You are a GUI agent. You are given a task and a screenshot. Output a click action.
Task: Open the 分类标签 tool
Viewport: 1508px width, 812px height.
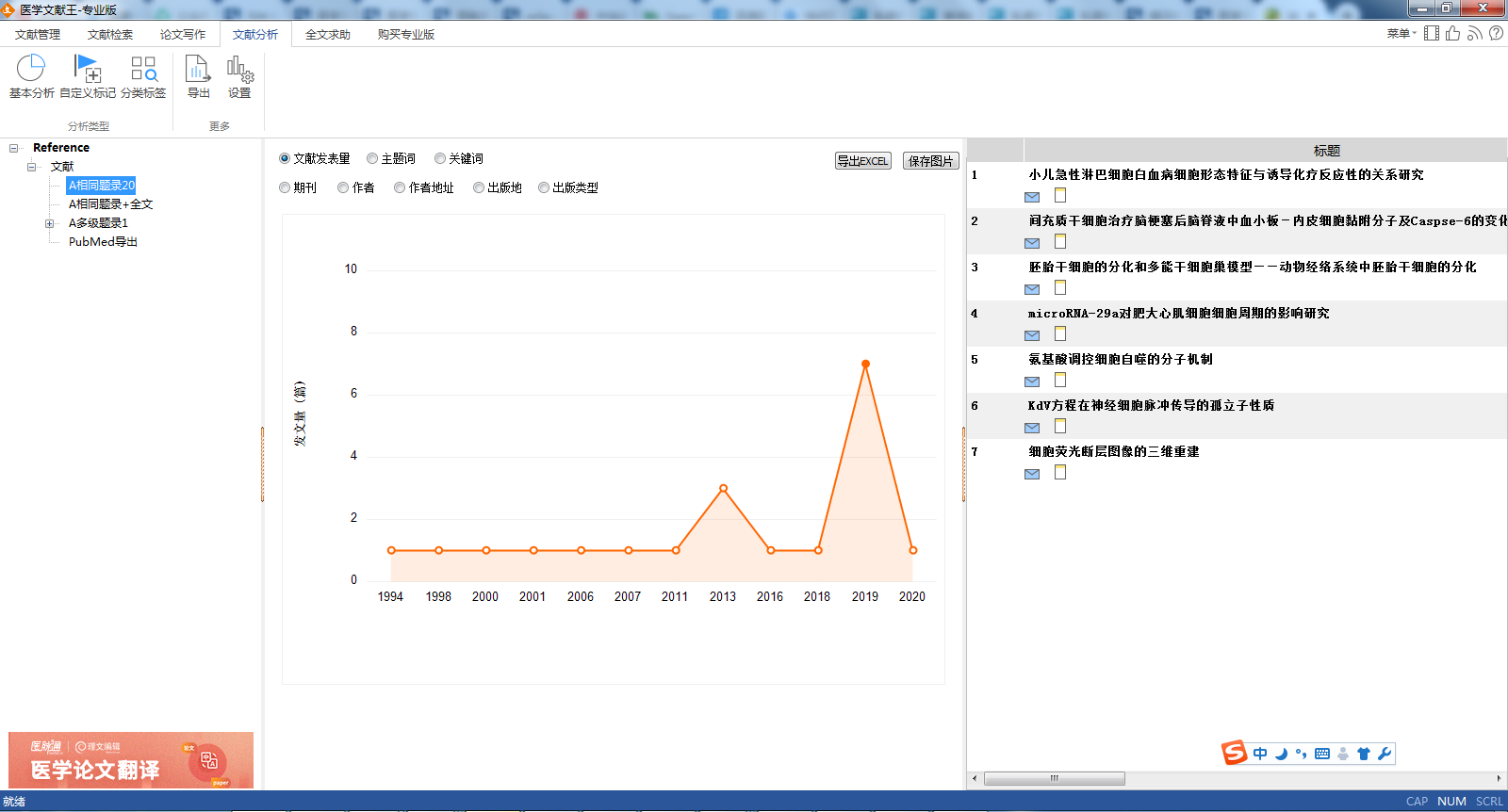(x=143, y=70)
